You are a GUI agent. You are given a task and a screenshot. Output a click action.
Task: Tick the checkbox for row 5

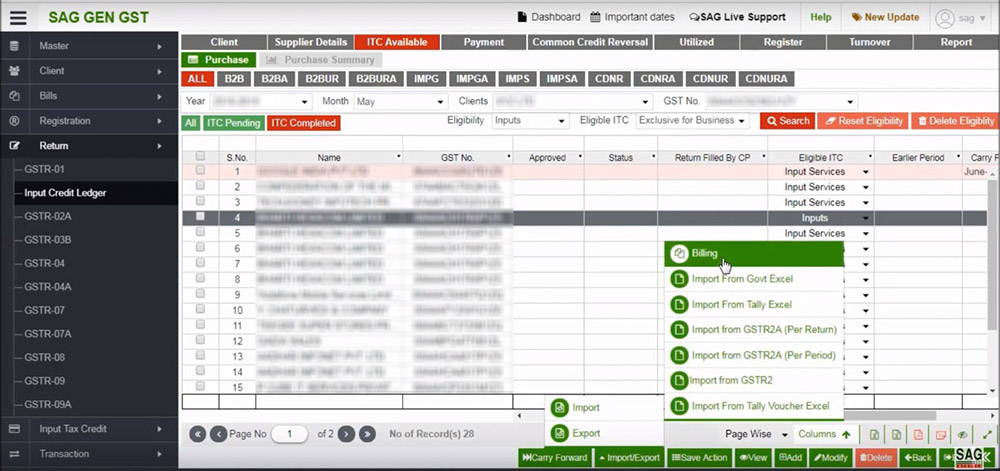pos(201,233)
